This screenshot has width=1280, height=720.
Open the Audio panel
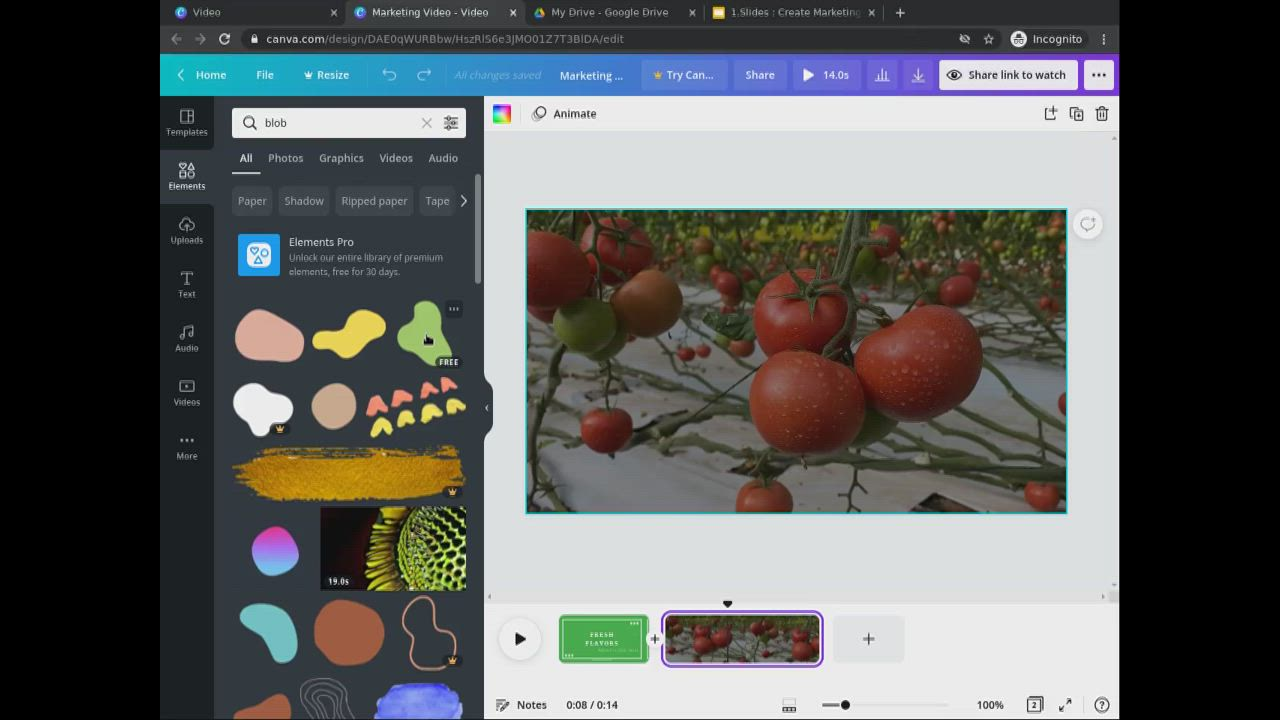186,339
